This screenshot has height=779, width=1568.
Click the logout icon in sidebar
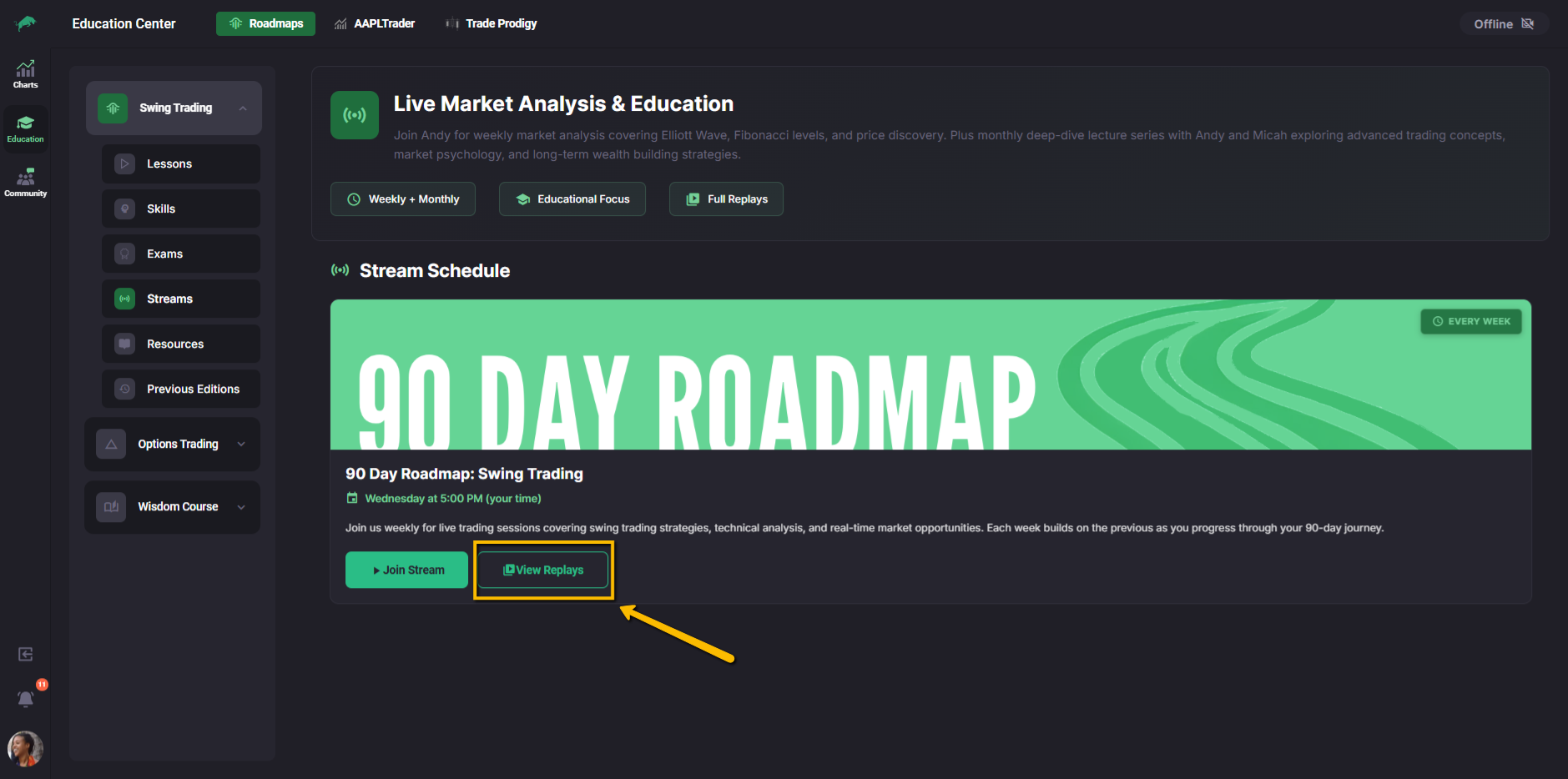[x=26, y=654]
